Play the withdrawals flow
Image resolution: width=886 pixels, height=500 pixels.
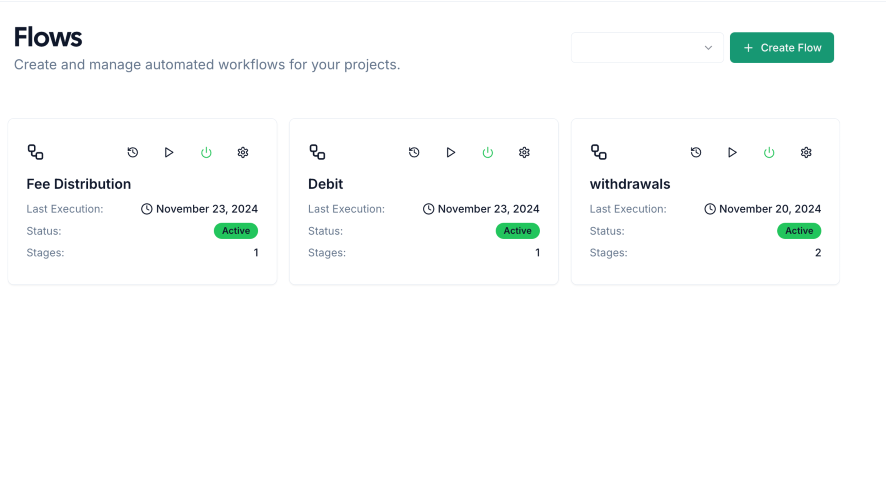pyautogui.click(x=732, y=152)
